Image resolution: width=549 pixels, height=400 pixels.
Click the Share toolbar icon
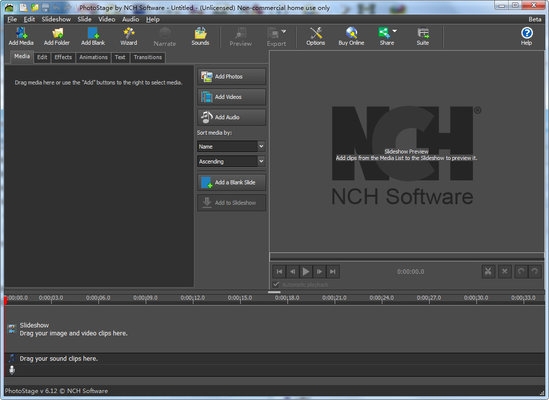tap(385, 36)
